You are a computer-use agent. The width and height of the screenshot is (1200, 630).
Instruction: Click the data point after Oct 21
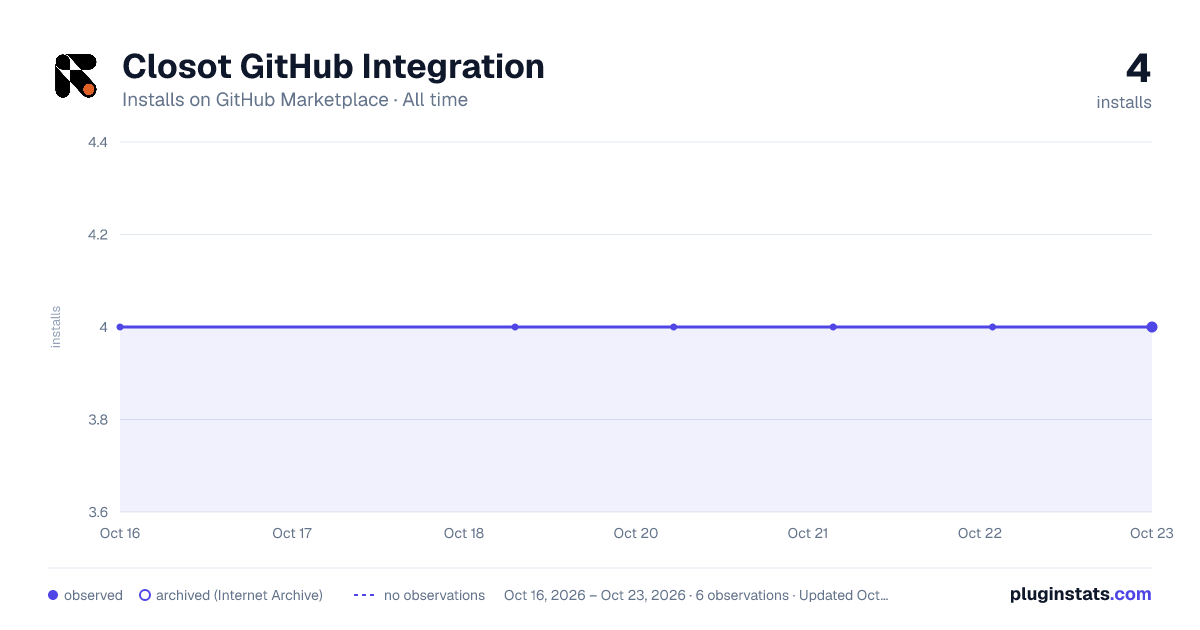click(x=833, y=327)
